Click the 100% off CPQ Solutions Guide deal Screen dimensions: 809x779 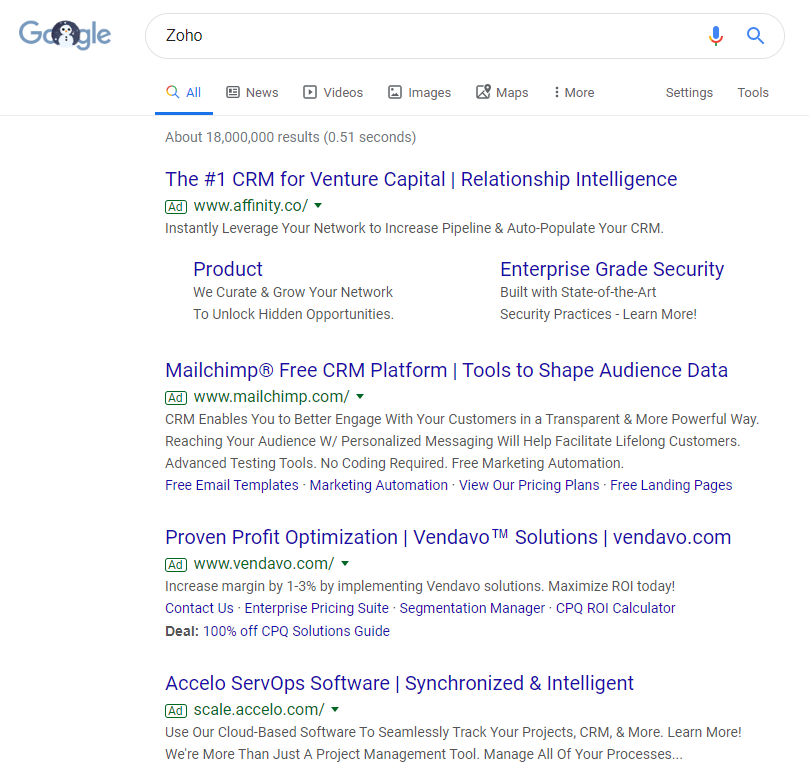point(296,631)
